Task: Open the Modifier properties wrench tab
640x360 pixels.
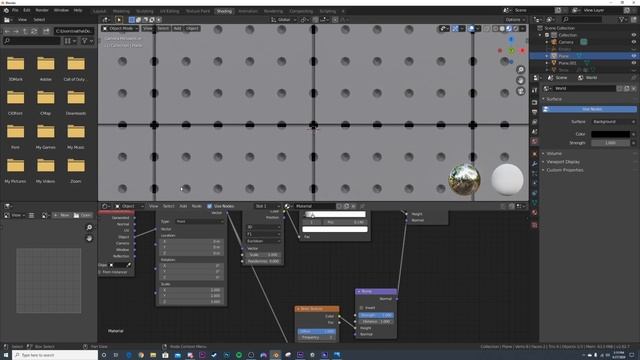Action: 534,163
